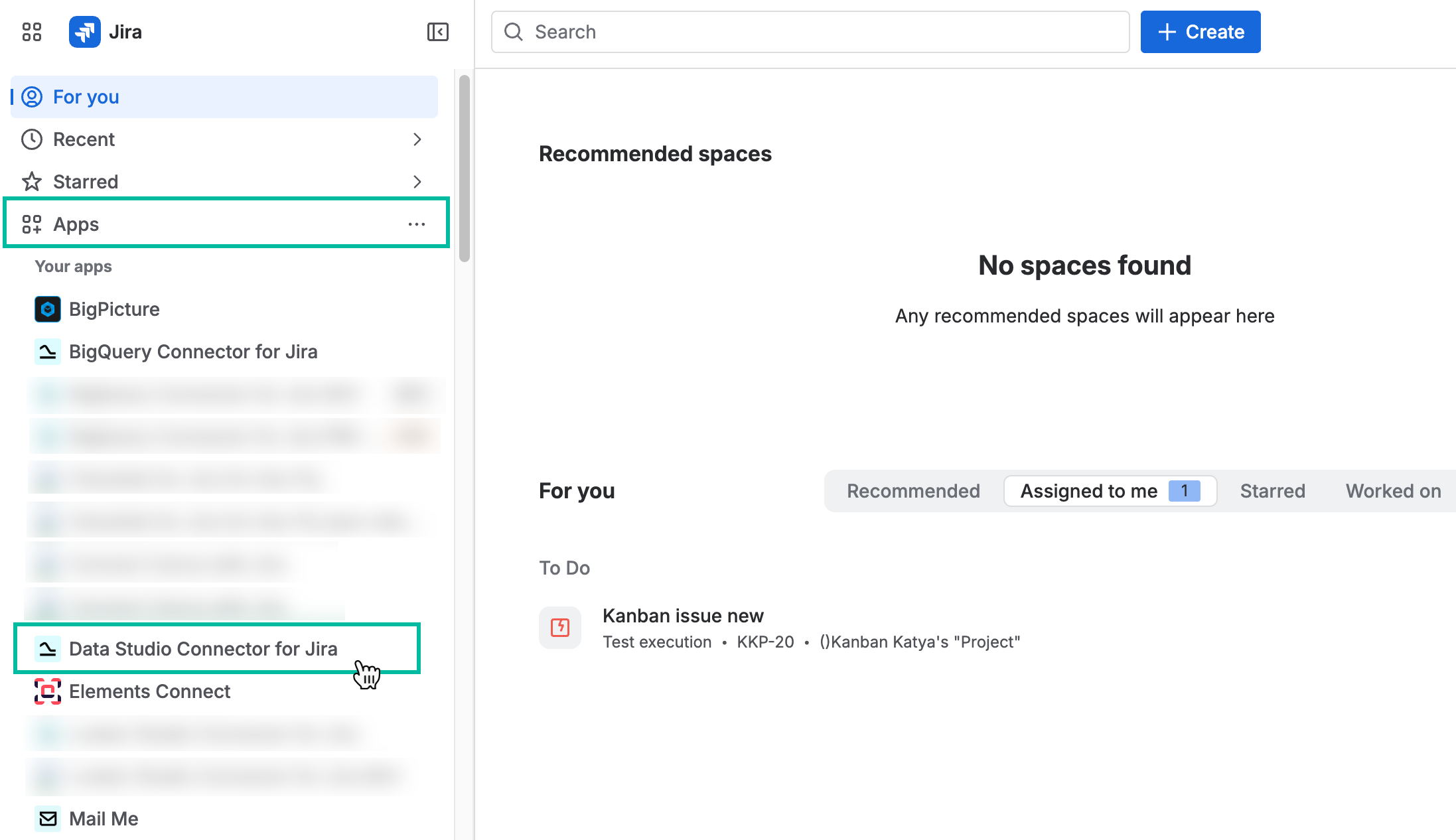Switch to the Starred tab
Viewport: 1456px width, 840px height.
coord(1273,491)
